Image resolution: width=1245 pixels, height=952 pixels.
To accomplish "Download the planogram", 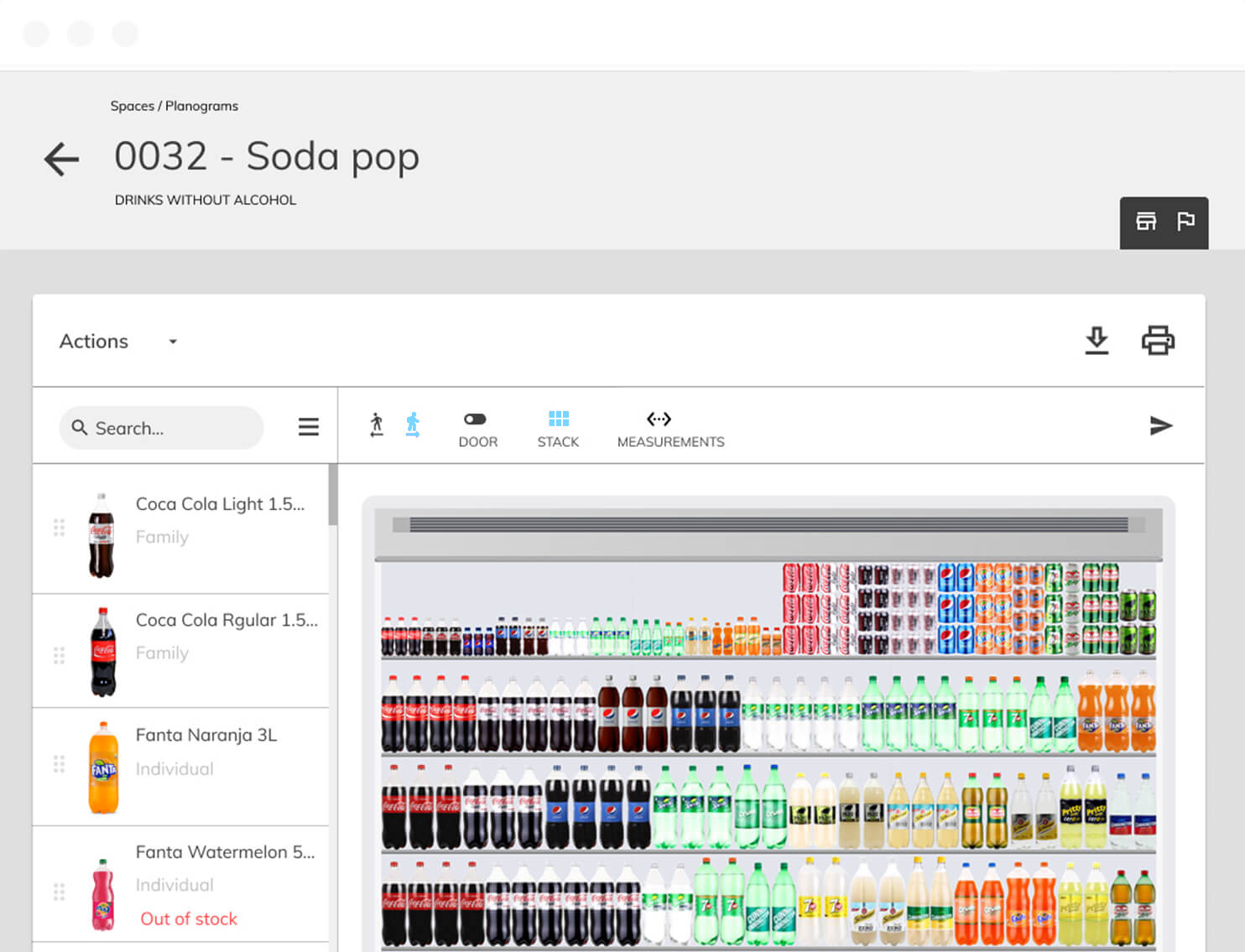I will (x=1097, y=341).
